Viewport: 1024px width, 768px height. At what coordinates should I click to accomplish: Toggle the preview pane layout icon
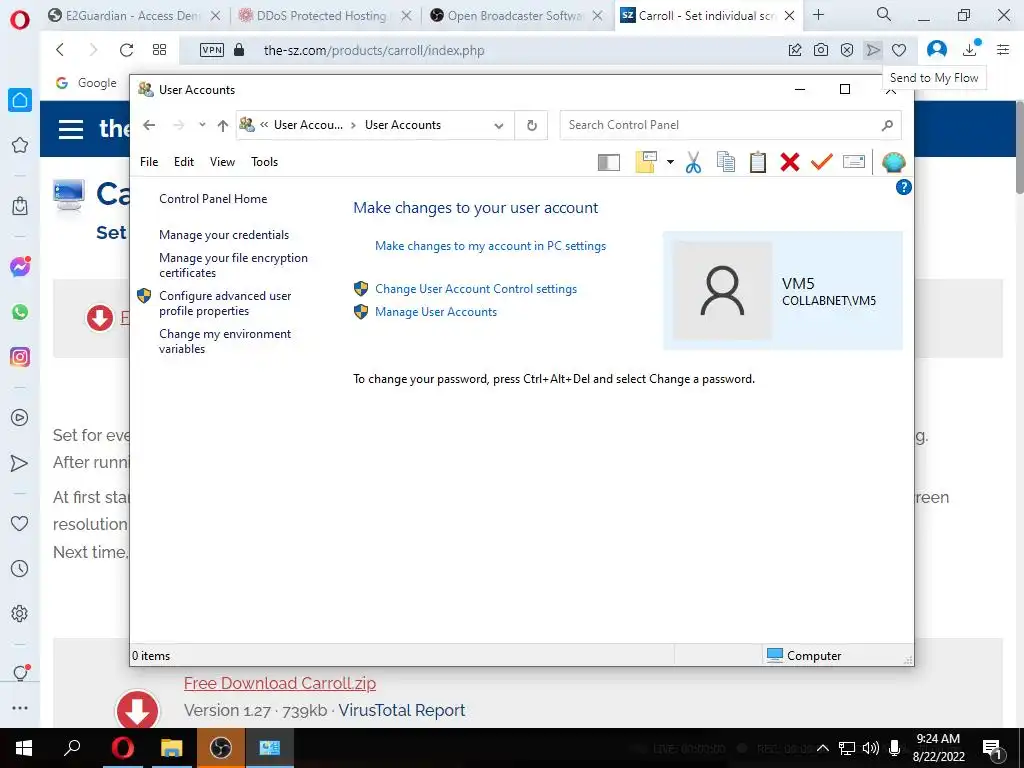609,162
